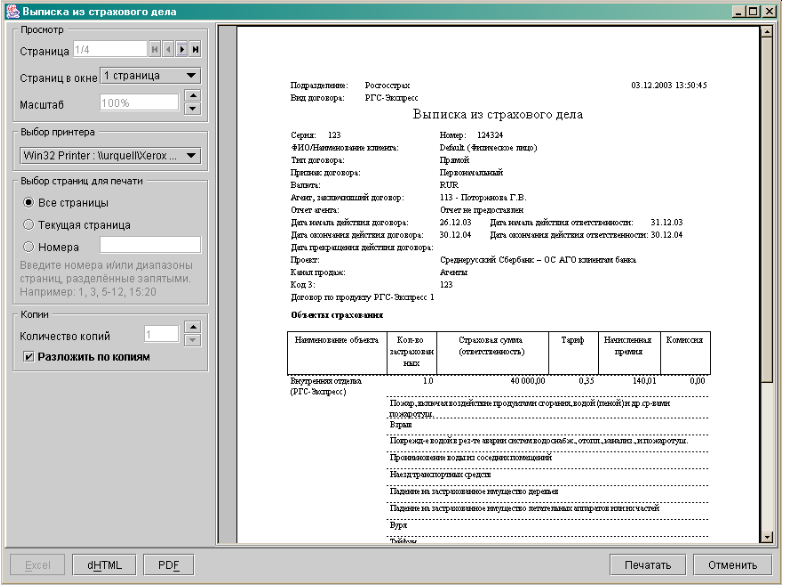Image resolution: width=785 pixels, height=588 pixels.
Task: Toggle the 'Разложить по копиям' checkbox
Action: (29, 357)
